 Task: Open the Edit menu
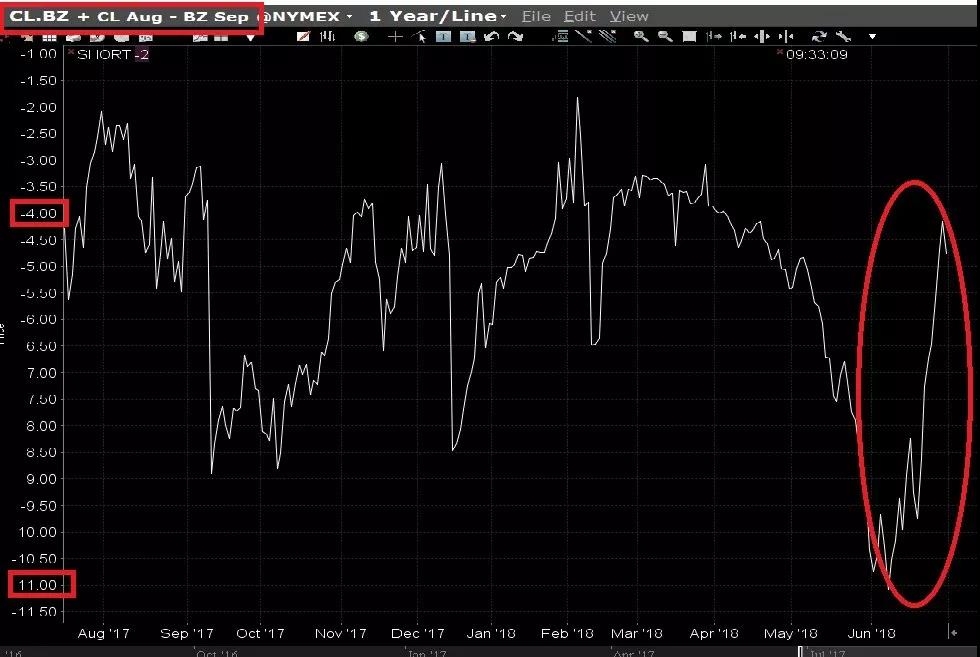(x=579, y=16)
